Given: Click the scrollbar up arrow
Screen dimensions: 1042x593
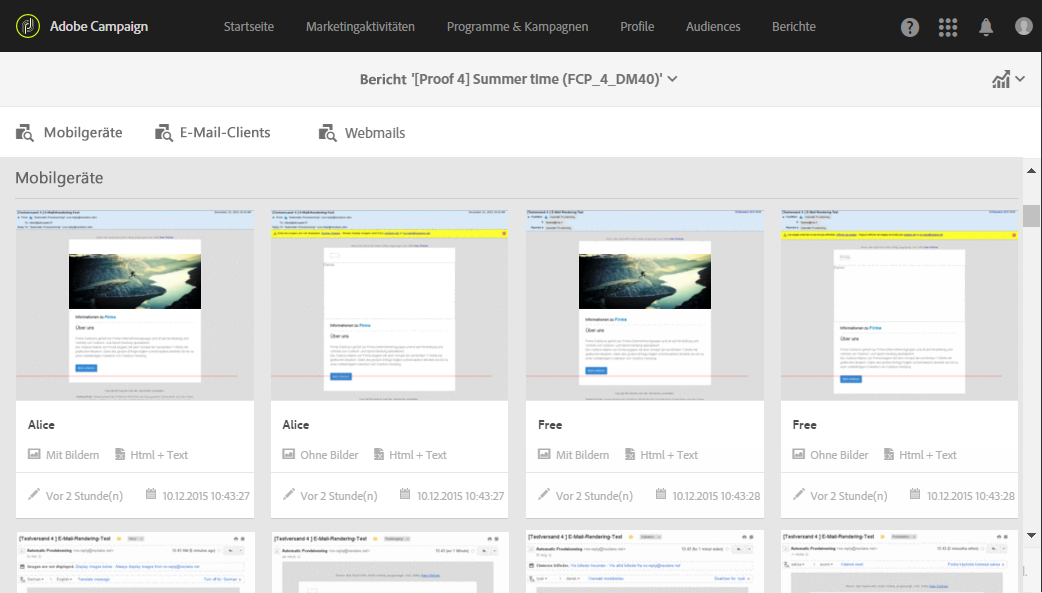Looking at the screenshot, I should point(1032,171).
